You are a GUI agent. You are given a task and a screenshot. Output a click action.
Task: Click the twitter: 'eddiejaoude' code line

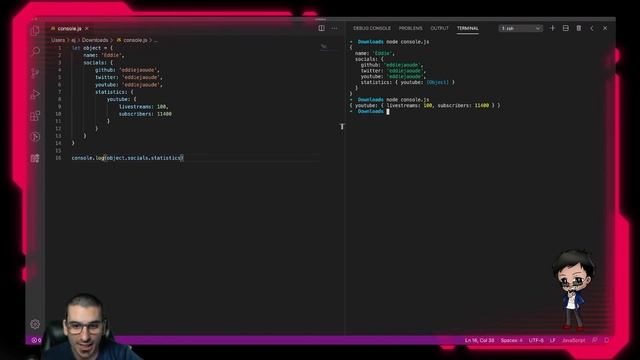point(129,77)
